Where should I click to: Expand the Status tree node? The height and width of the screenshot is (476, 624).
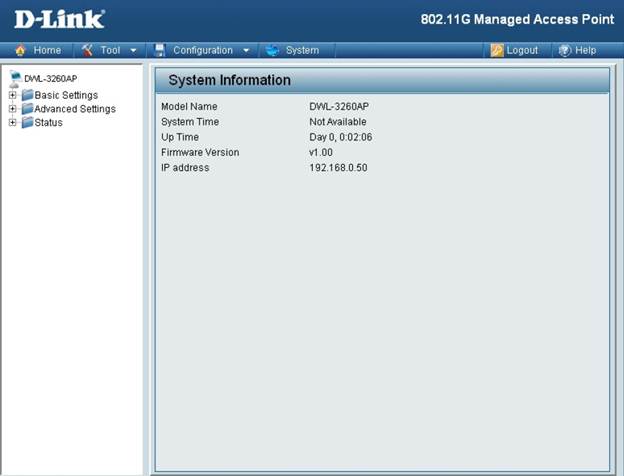click(12, 122)
